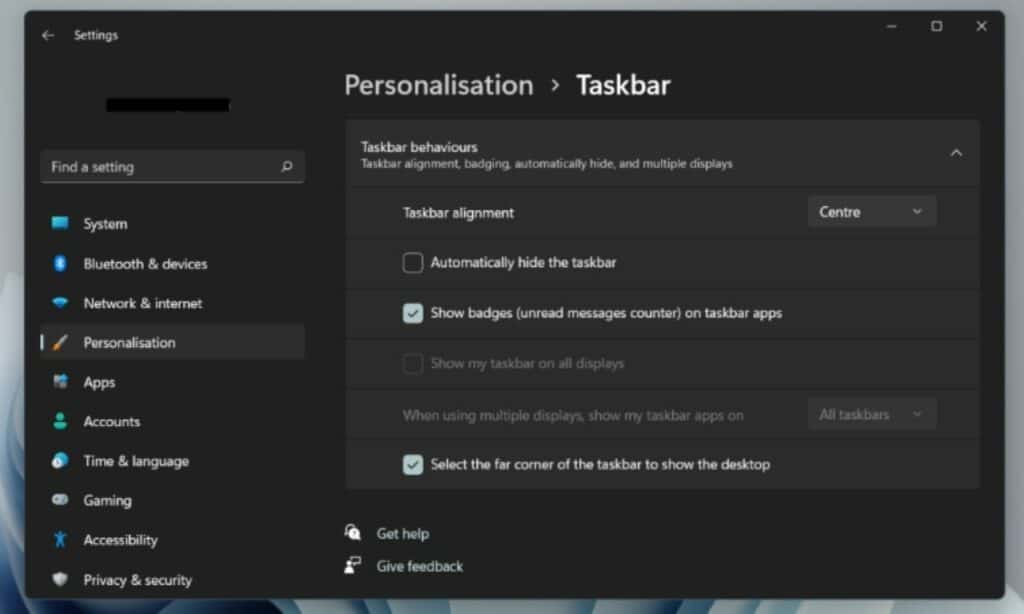Image resolution: width=1024 pixels, height=614 pixels.
Task: Click the back arrow in Settings header
Action: (48, 35)
